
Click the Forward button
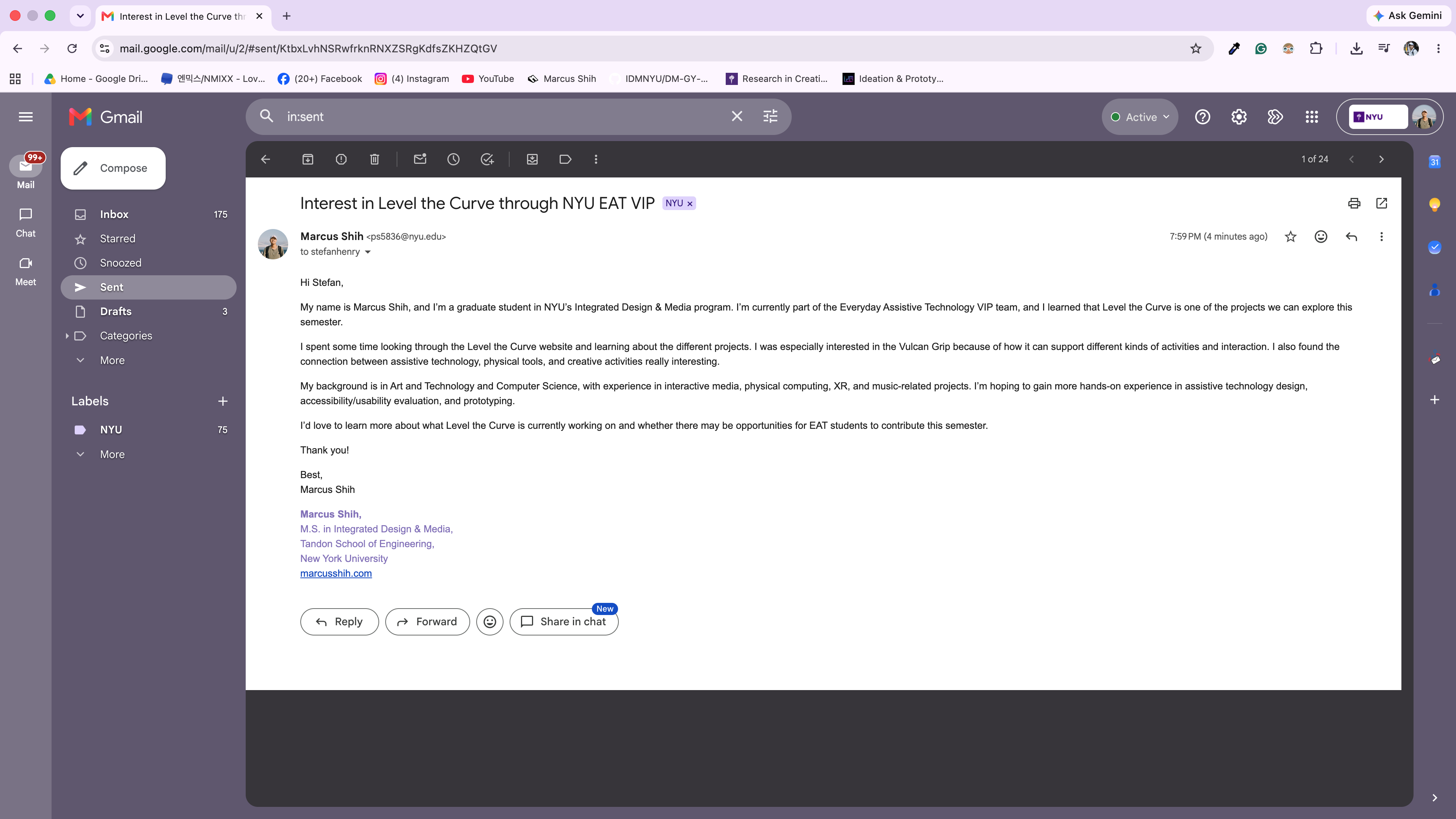[x=427, y=622]
